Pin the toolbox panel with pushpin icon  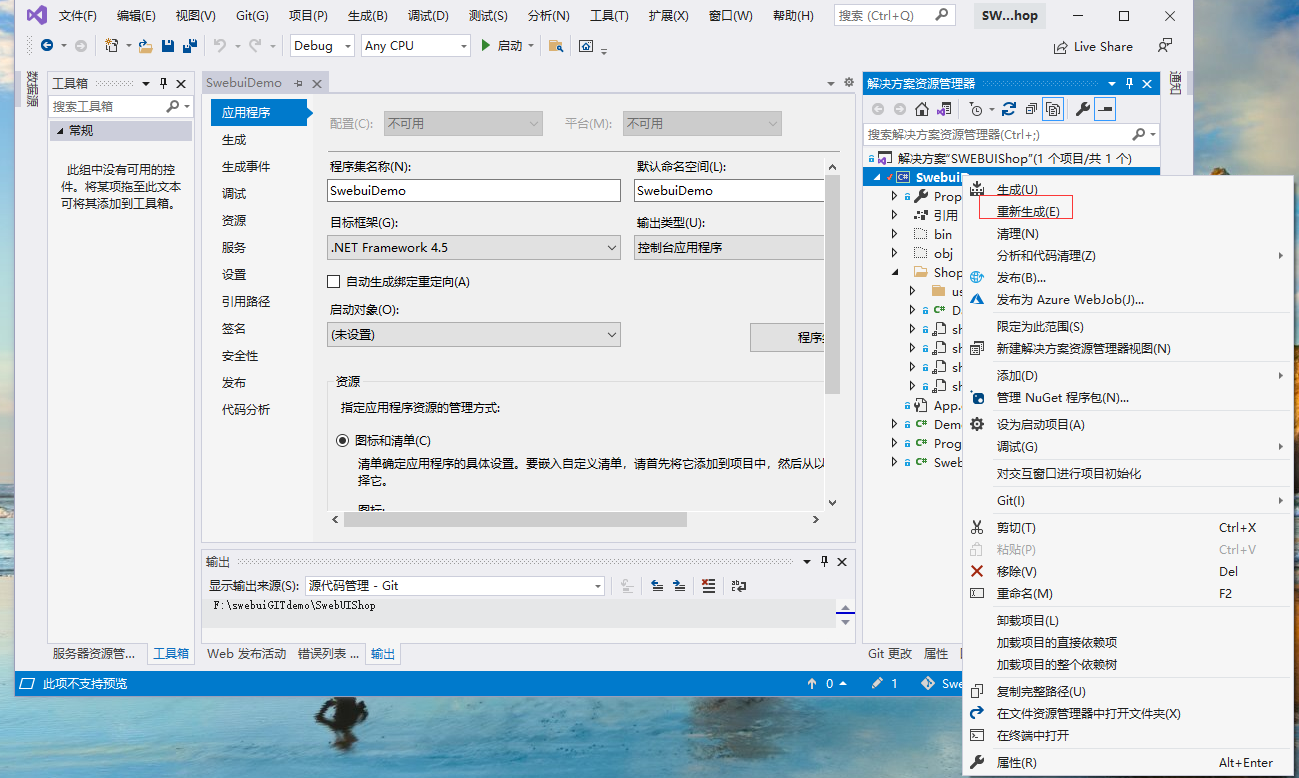point(163,84)
